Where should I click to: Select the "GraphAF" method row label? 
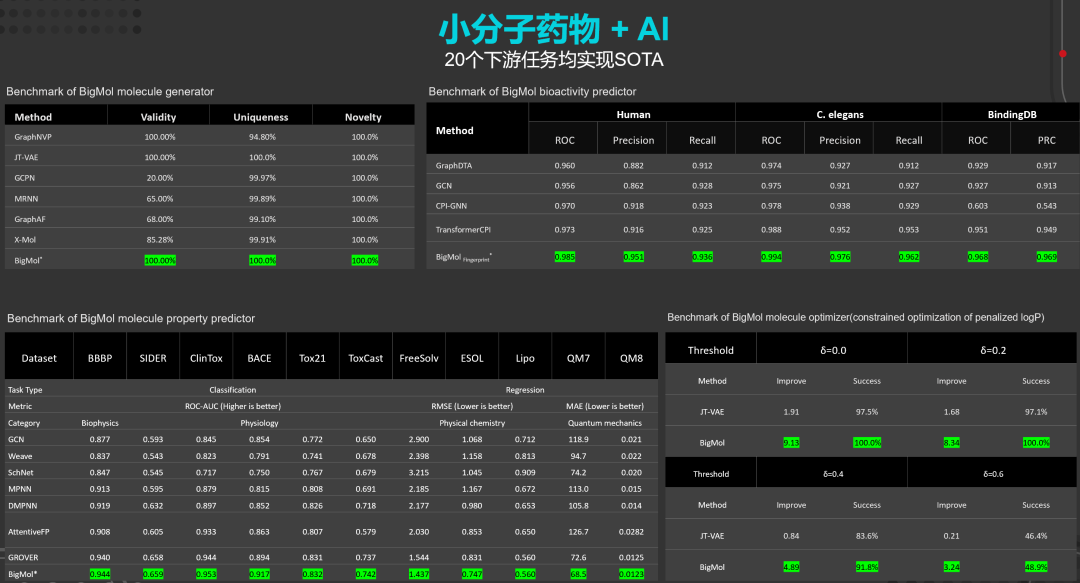[x=30, y=219]
